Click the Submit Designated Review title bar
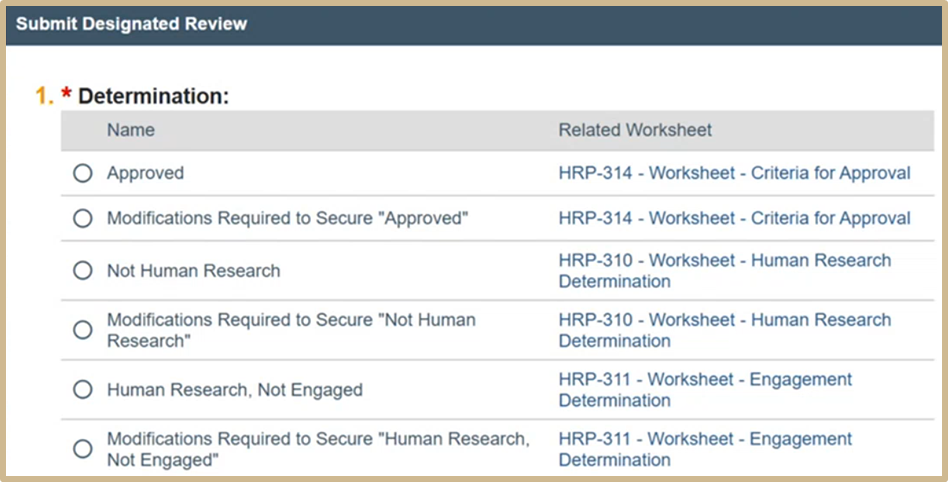Screen dimensions: 948x482 [x=131, y=23]
